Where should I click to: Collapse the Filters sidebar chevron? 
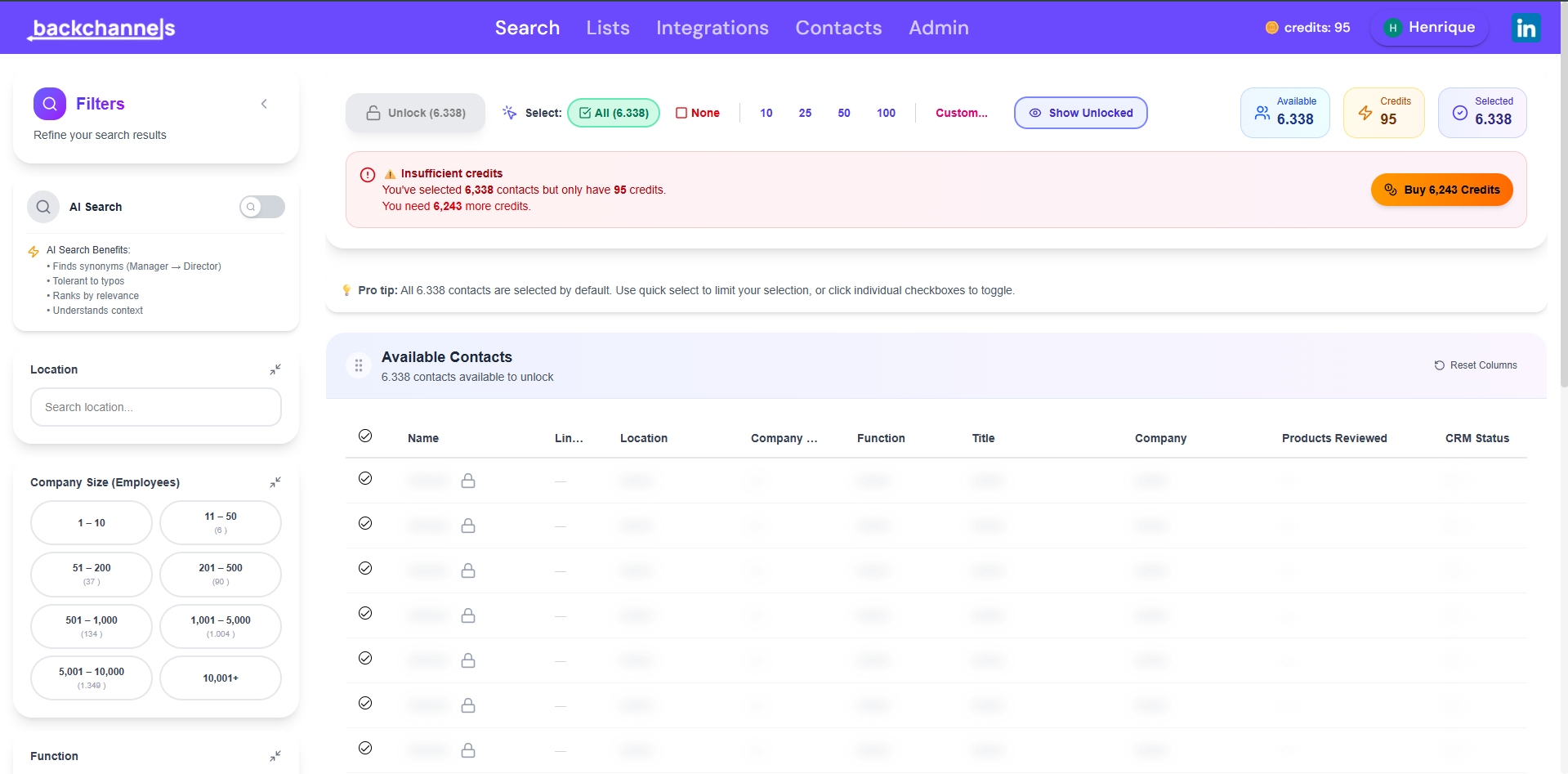264,104
